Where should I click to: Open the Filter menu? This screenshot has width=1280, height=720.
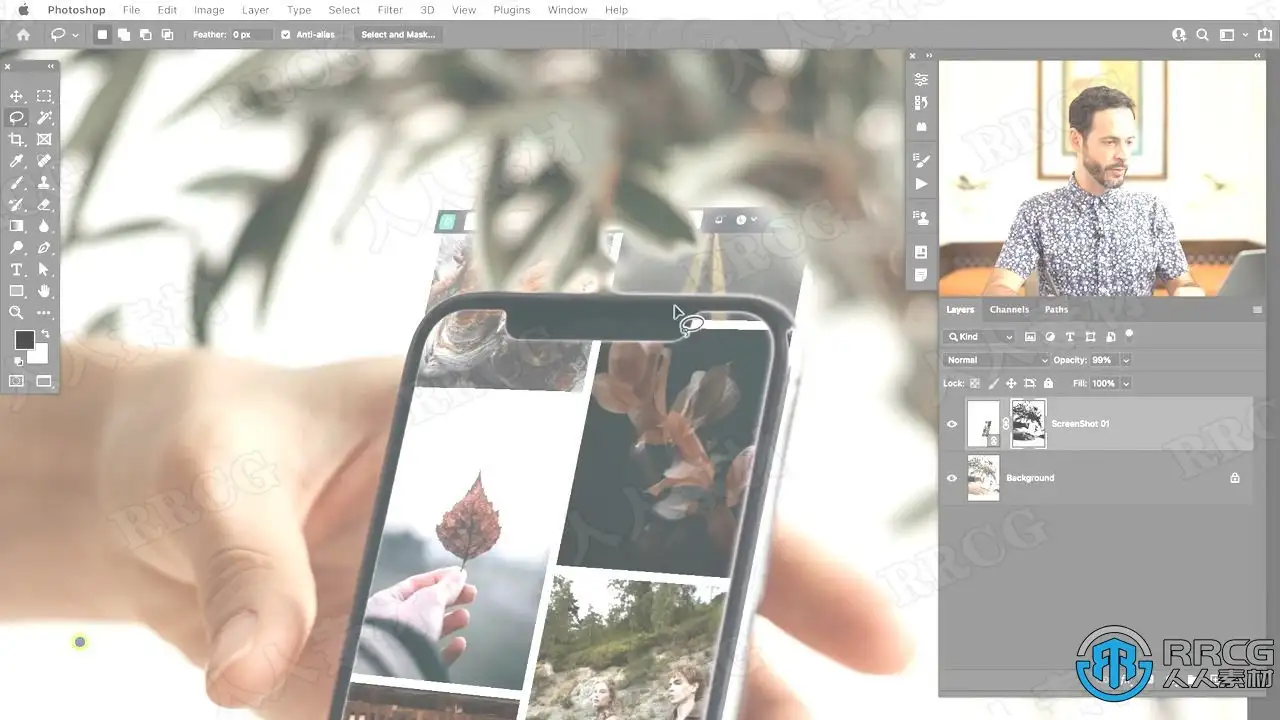390,10
